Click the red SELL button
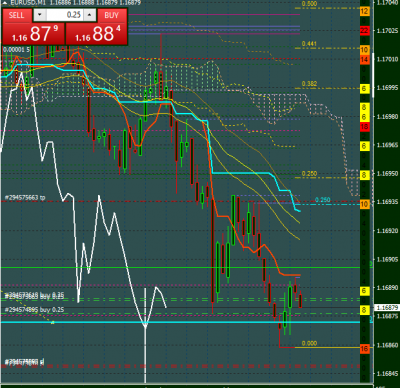400x388 pixels. (17, 15)
